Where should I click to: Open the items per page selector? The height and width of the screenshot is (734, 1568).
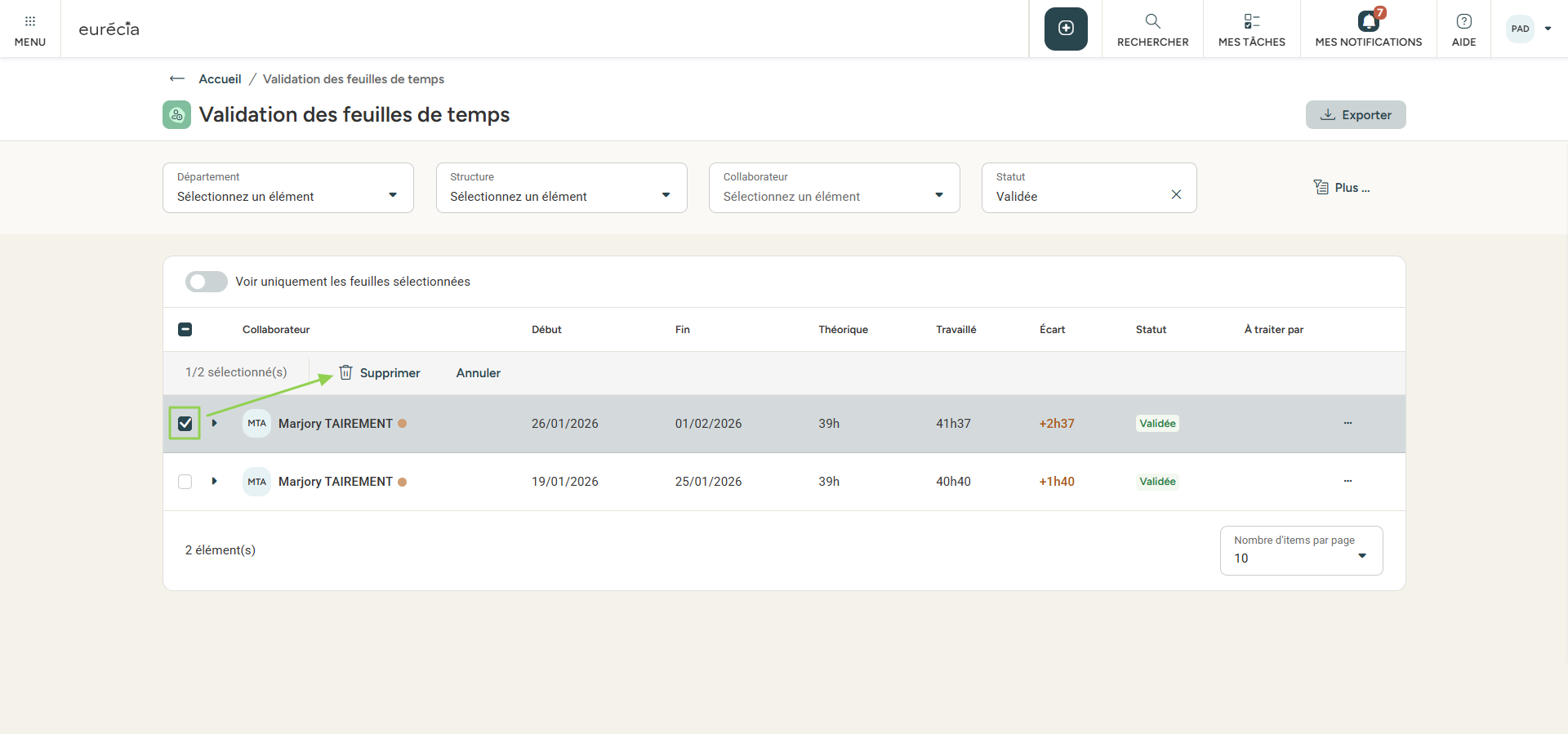coord(1300,551)
